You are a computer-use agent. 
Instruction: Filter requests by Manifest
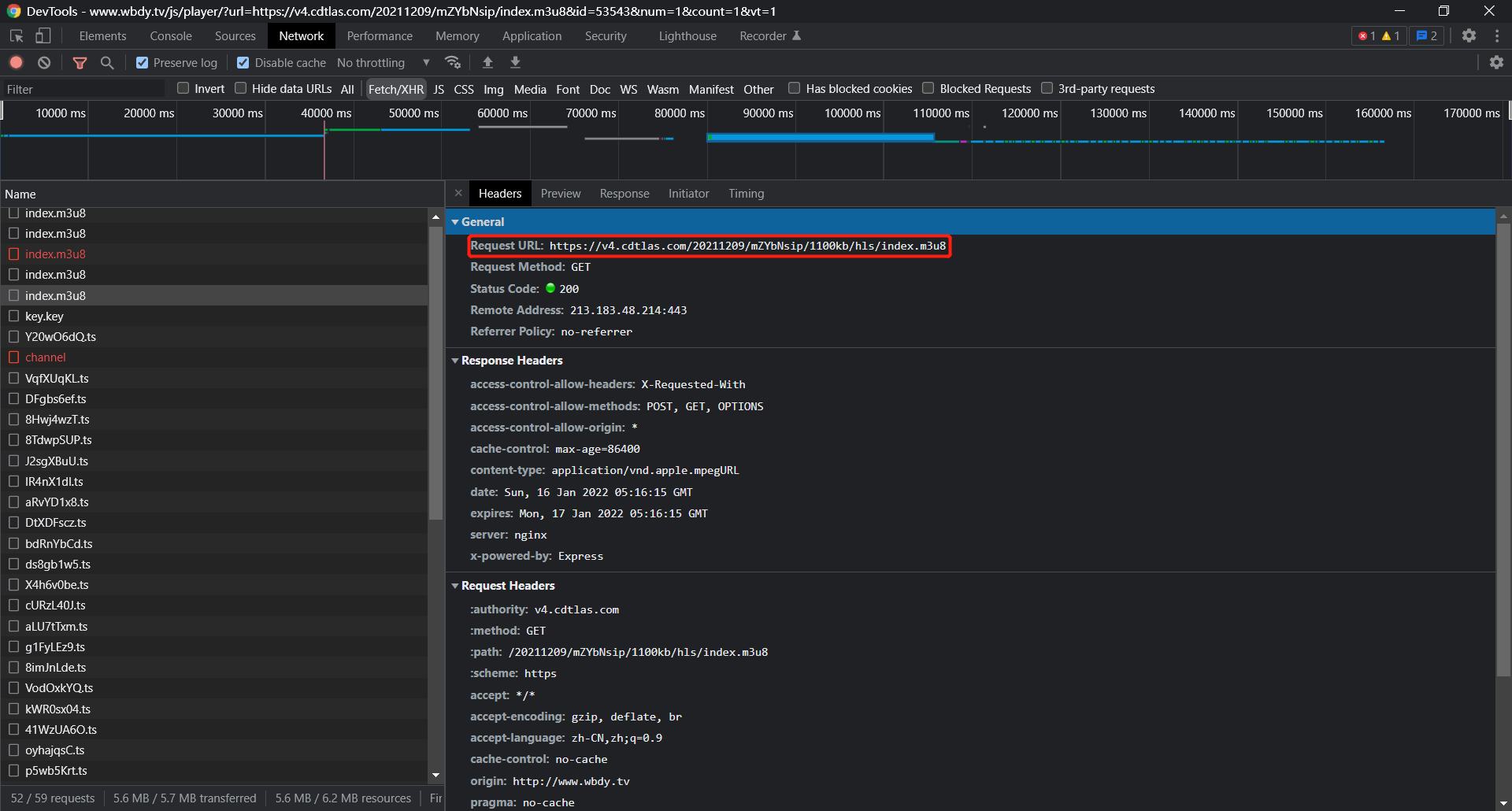[x=711, y=89]
